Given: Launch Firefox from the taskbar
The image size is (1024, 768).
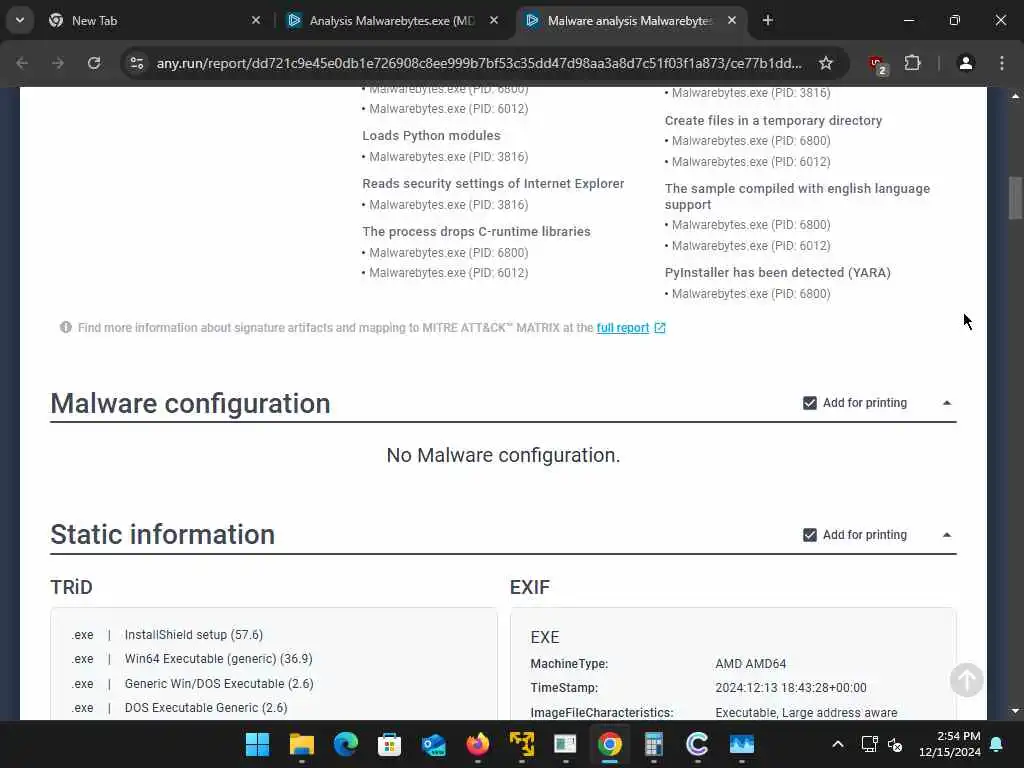Looking at the screenshot, I should click(x=477, y=744).
